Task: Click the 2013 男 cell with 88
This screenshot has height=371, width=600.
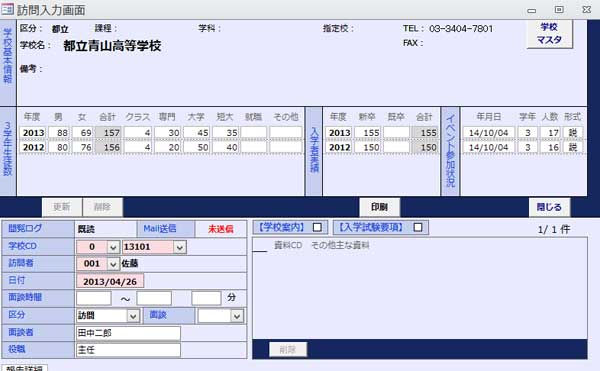Action: [59, 133]
